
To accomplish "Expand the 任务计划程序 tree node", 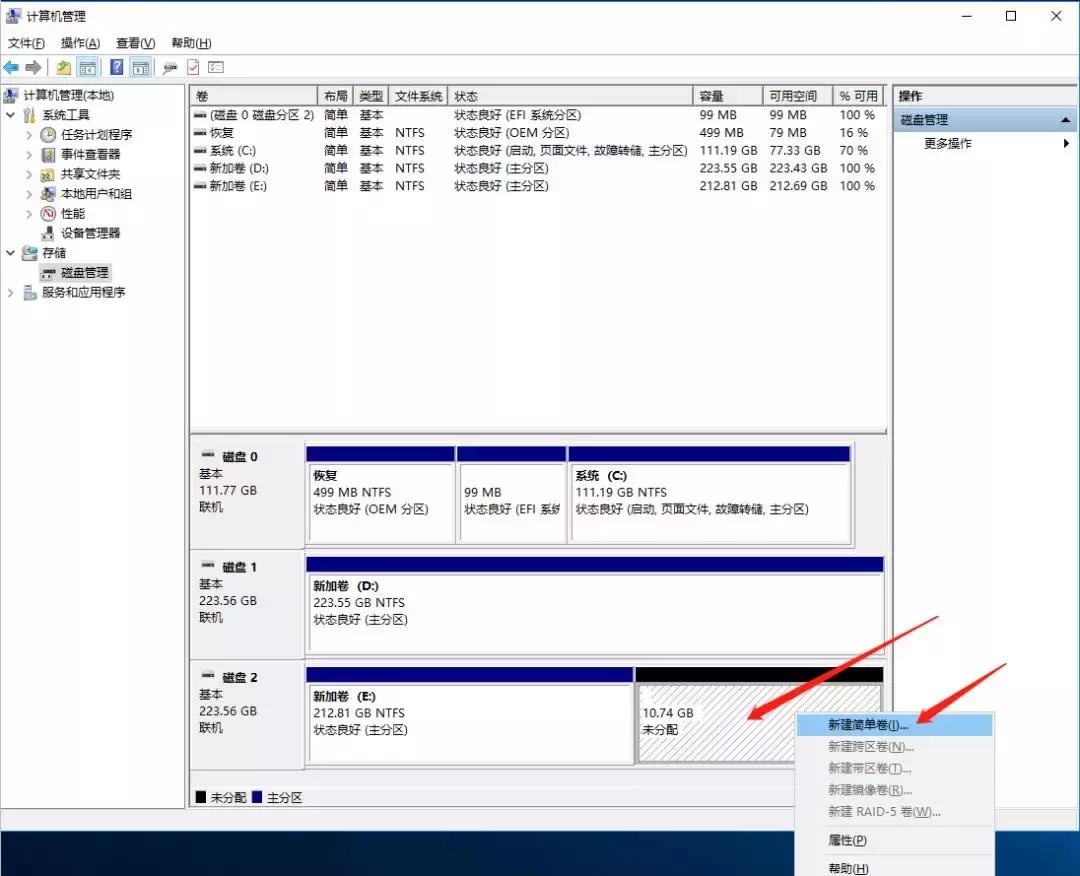I will tap(29, 135).
